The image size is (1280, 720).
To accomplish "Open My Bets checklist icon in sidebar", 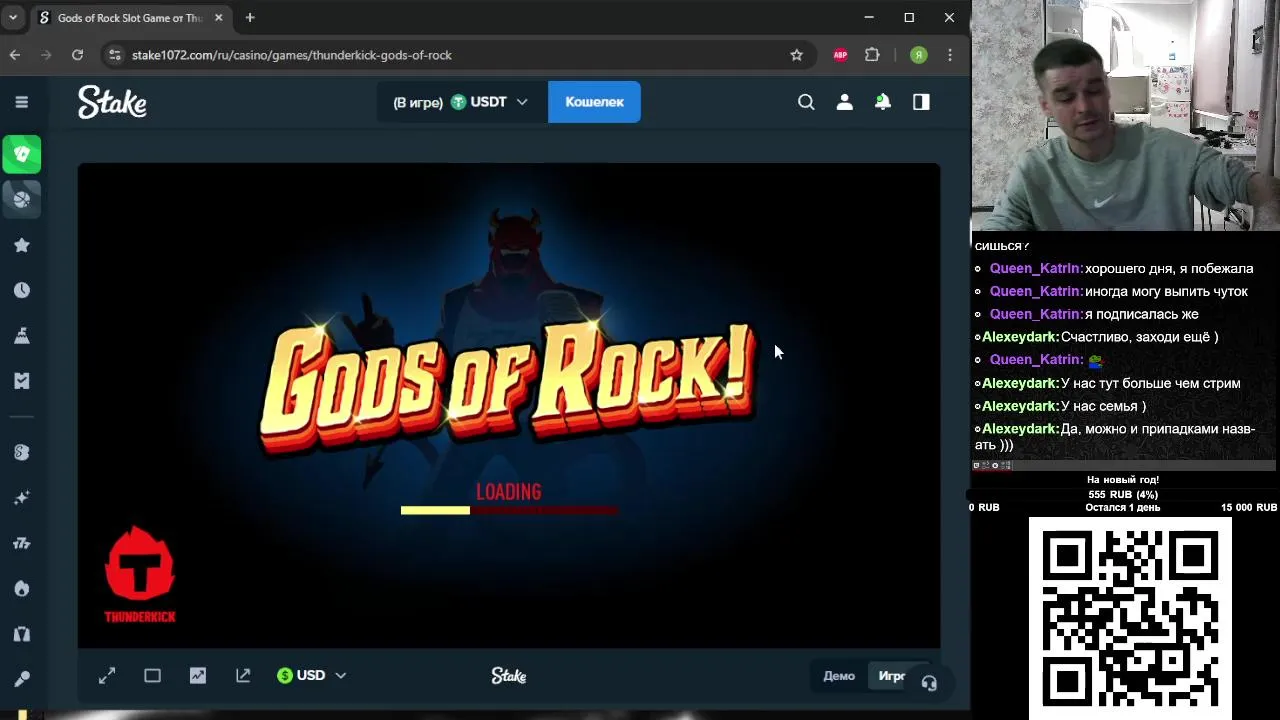I will coord(22,381).
